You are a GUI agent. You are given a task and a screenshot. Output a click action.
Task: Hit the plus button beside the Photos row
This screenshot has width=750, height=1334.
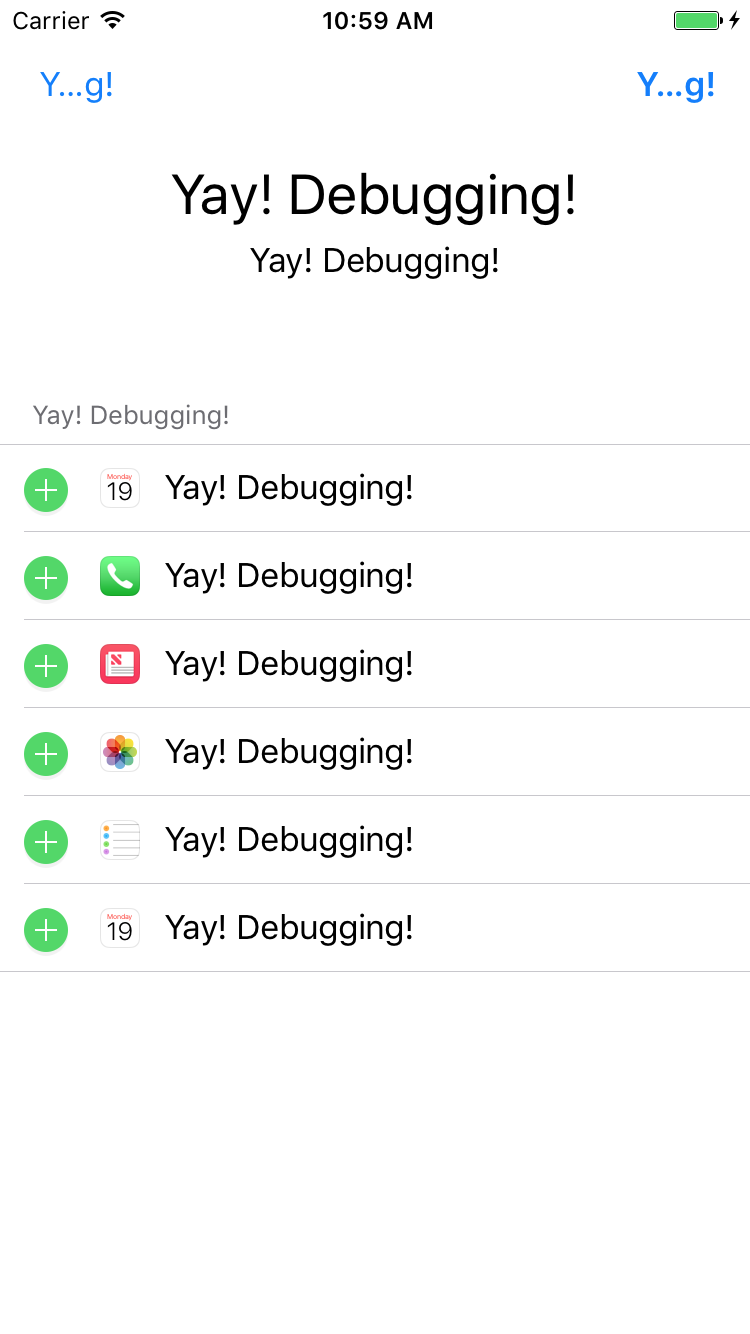pos(45,753)
